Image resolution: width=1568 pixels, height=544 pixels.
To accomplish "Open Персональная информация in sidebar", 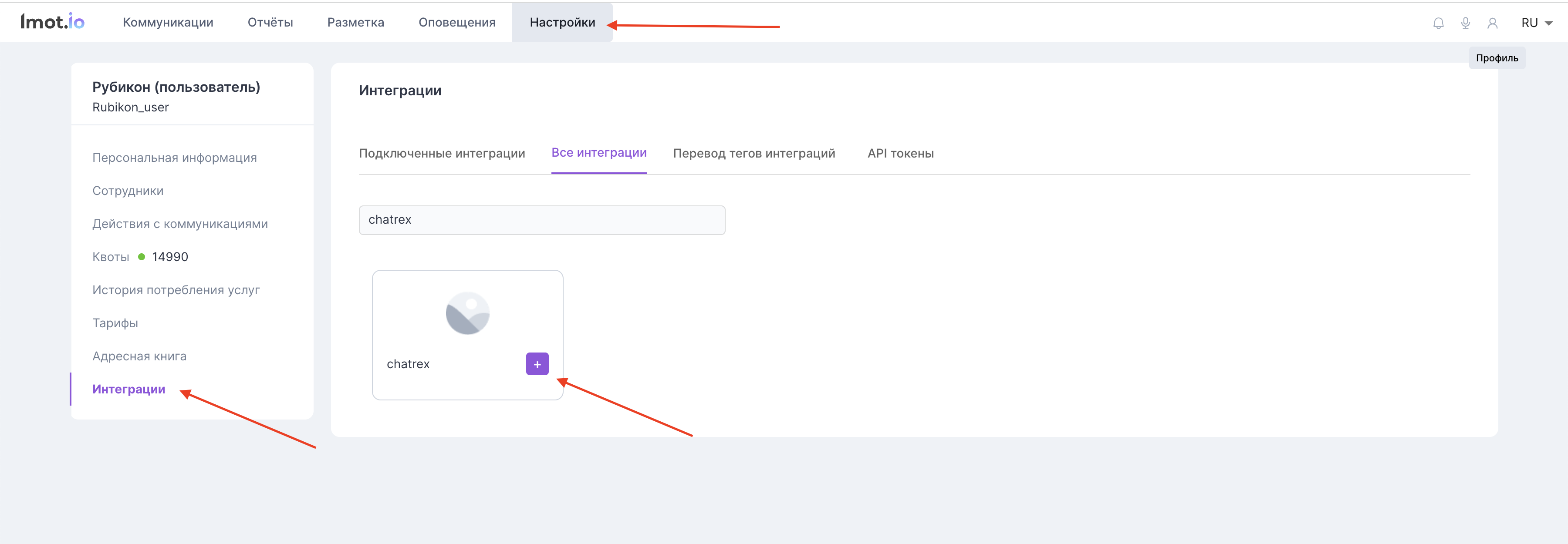I will click(x=175, y=158).
